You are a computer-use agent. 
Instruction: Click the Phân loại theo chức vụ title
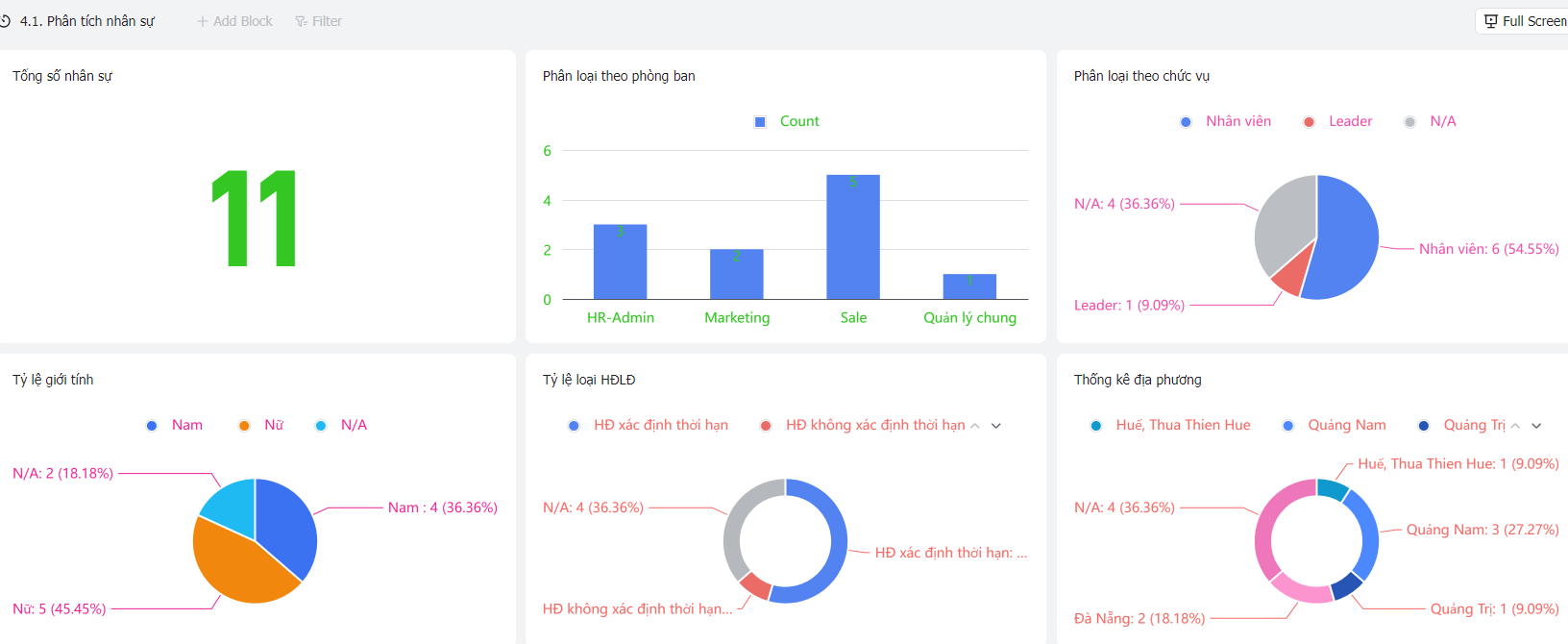click(1141, 76)
